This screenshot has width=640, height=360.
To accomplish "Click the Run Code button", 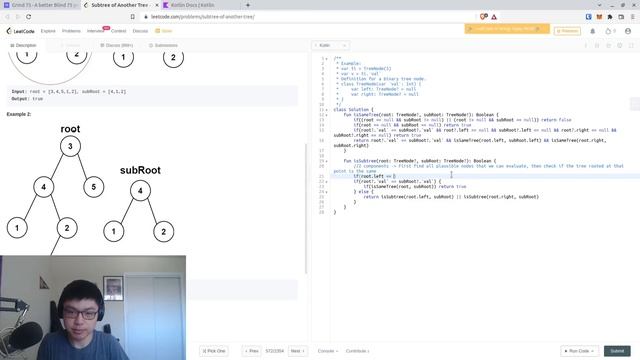I will pyautogui.click(x=579, y=351).
